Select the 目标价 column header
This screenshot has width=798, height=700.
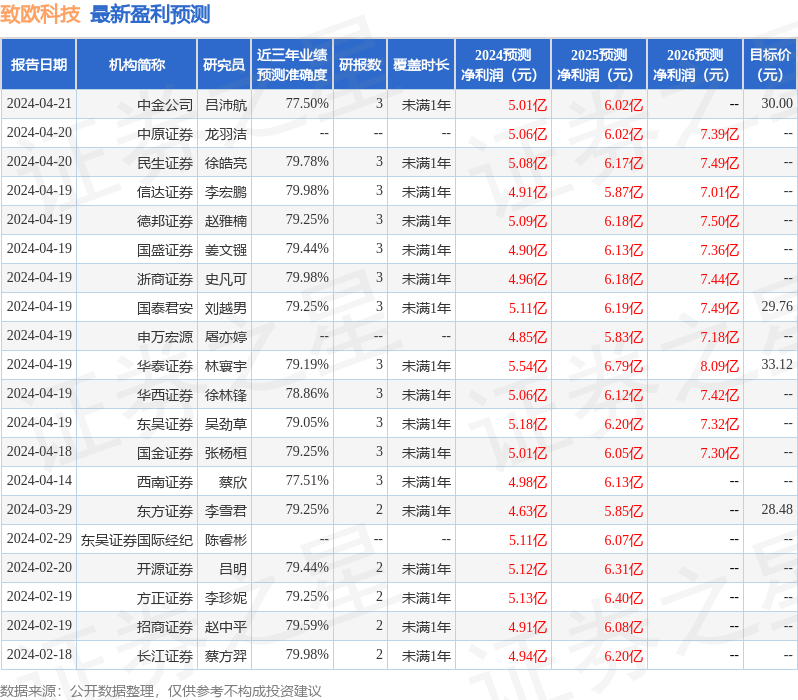point(770,65)
